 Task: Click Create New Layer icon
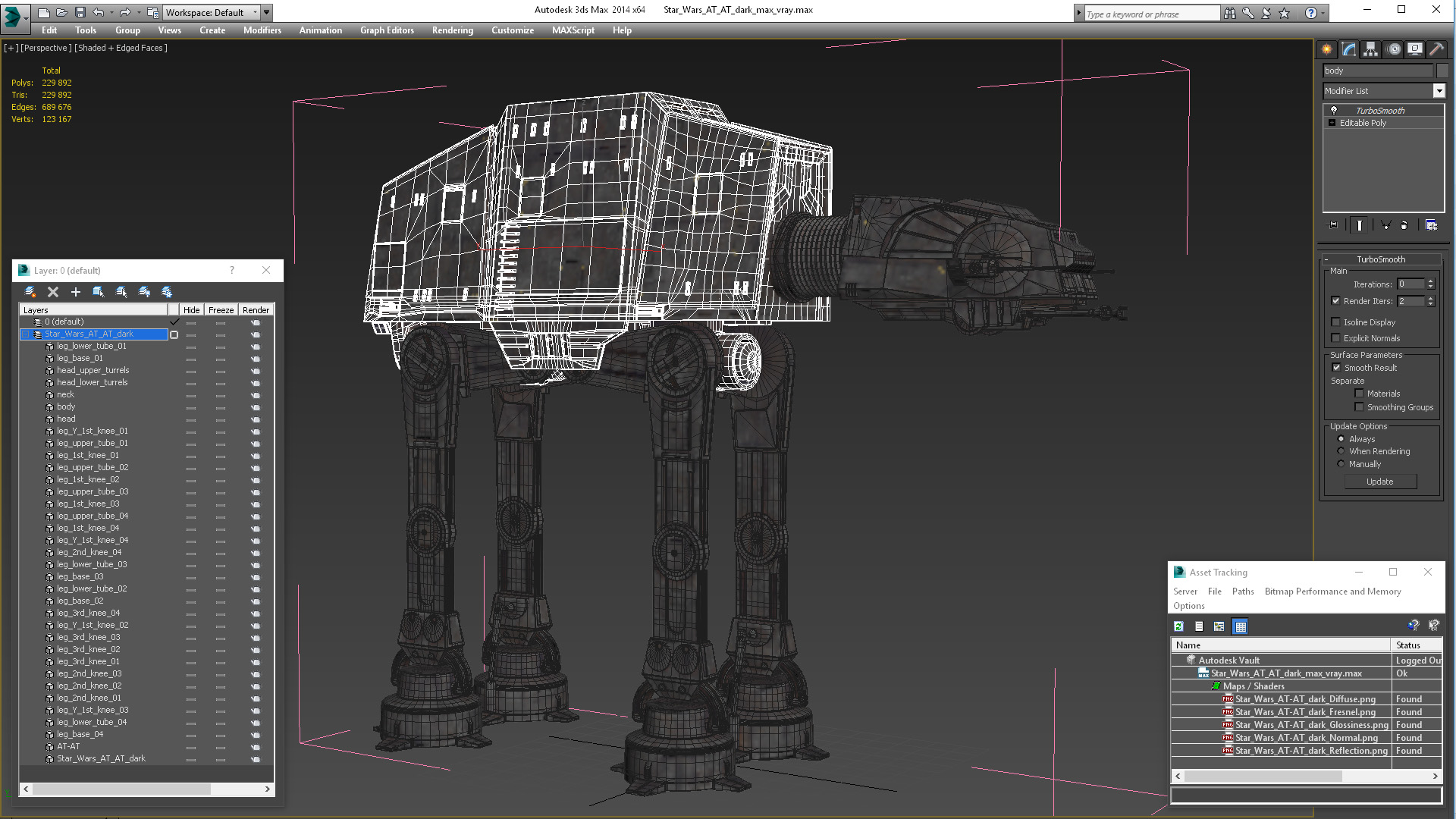(30, 292)
